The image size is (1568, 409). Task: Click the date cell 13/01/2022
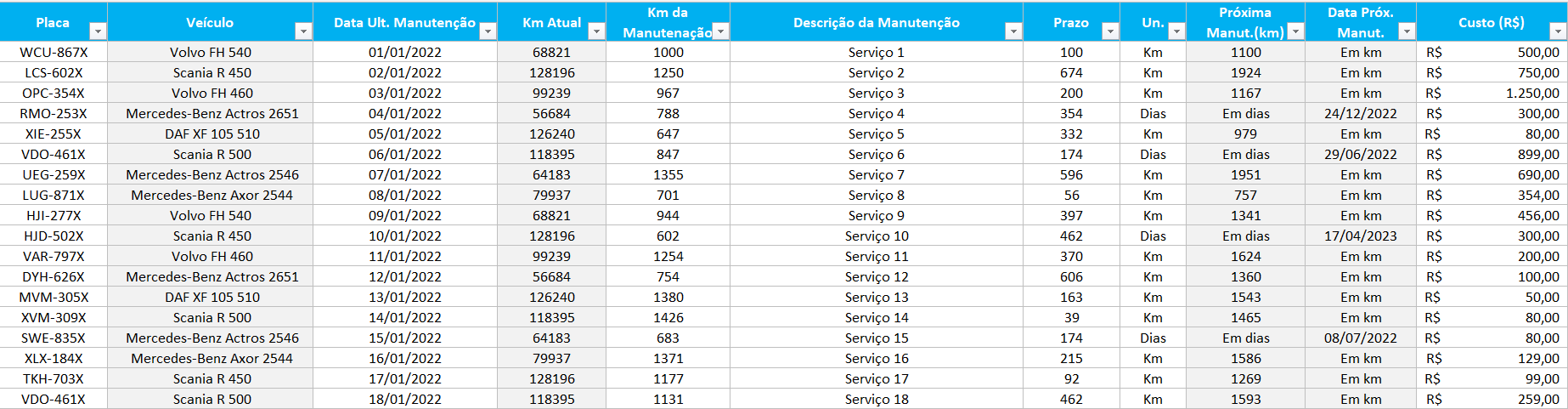pyautogui.click(x=404, y=298)
